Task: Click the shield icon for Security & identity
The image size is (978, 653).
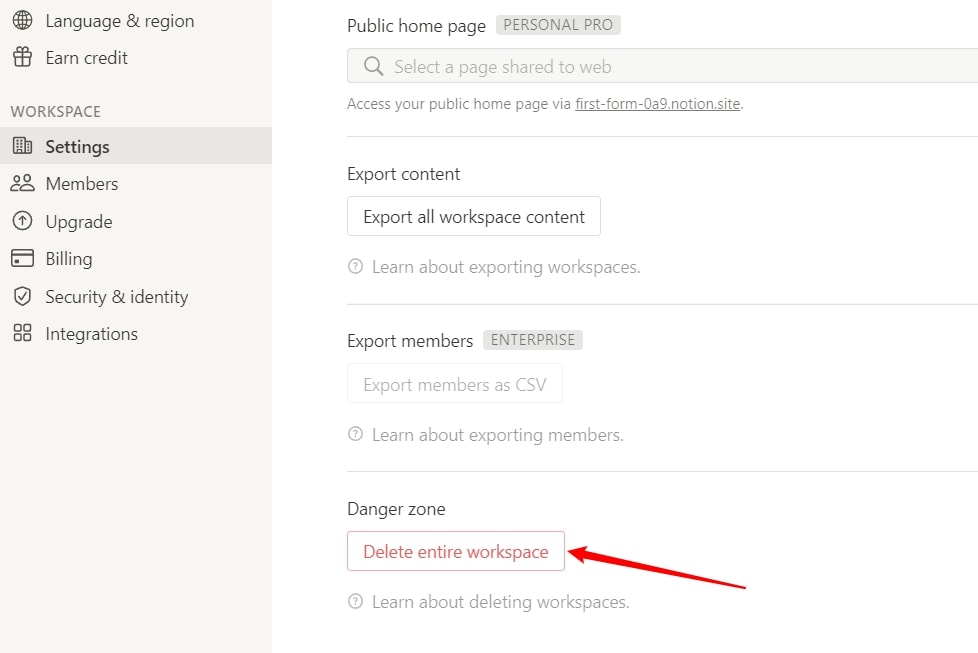Action: (x=22, y=296)
